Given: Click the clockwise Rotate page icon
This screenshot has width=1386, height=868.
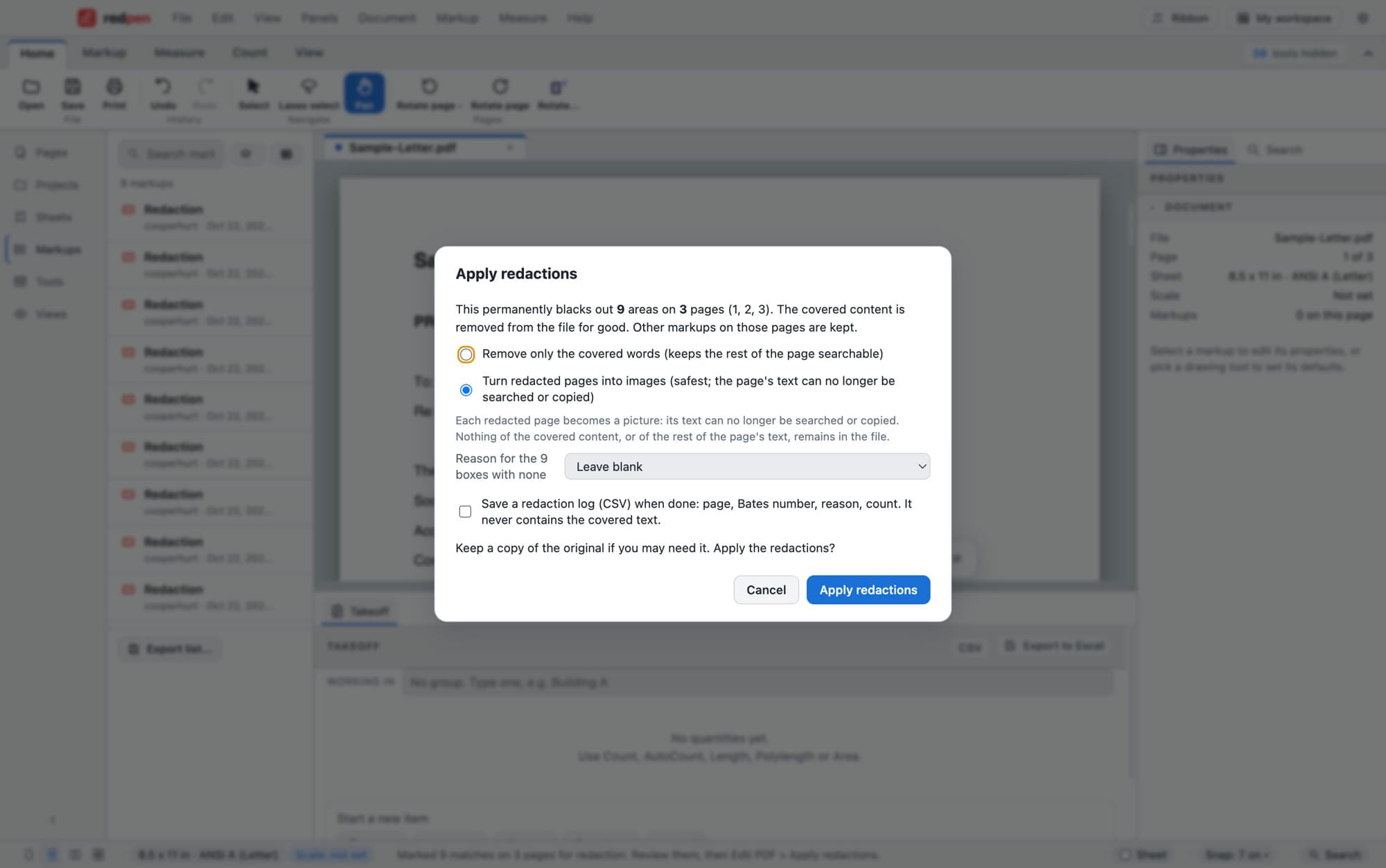Looking at the screenshot, I should [x=500, y=87].
